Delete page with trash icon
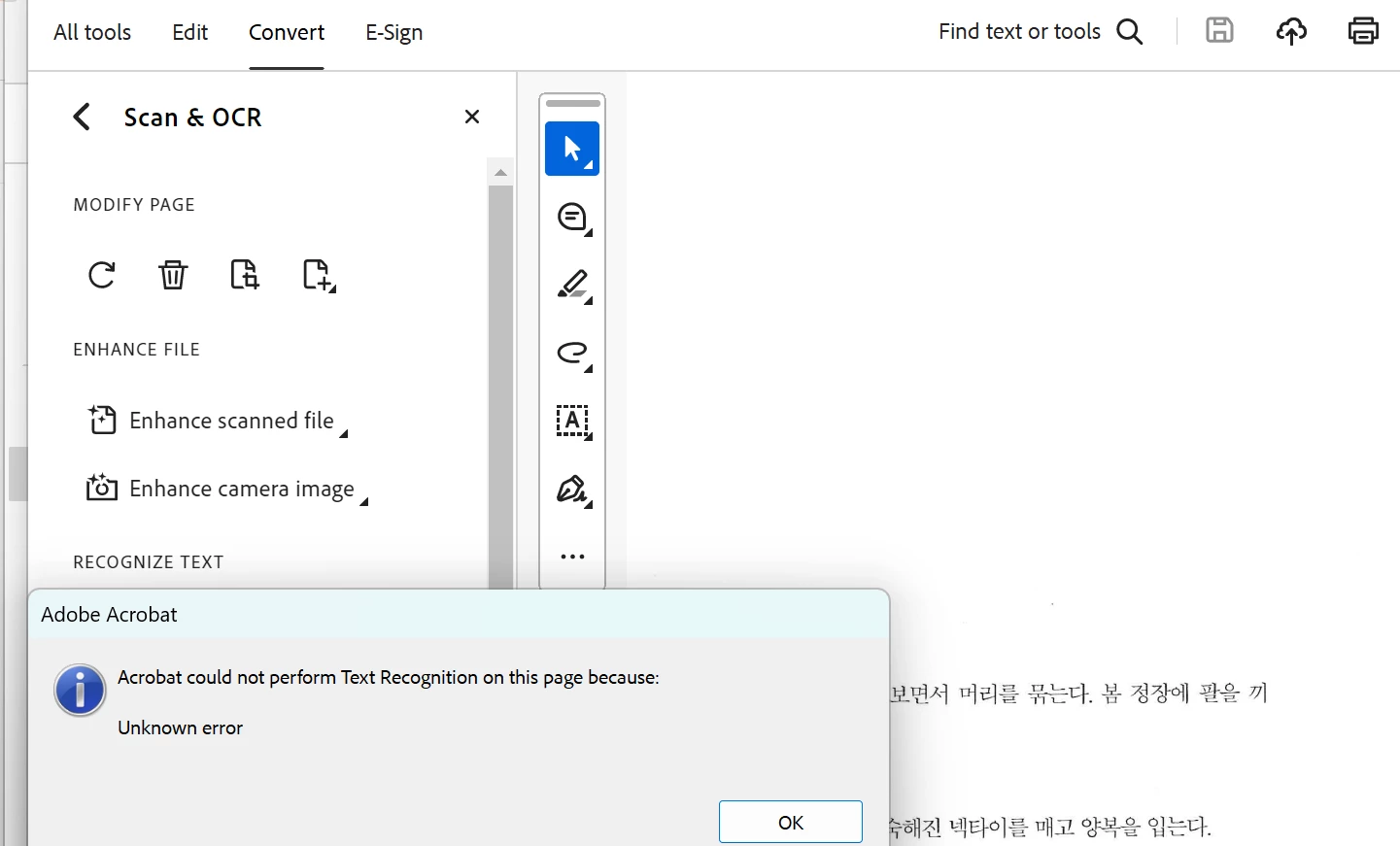Screen dimensions: 1400x846 (173, 275)
